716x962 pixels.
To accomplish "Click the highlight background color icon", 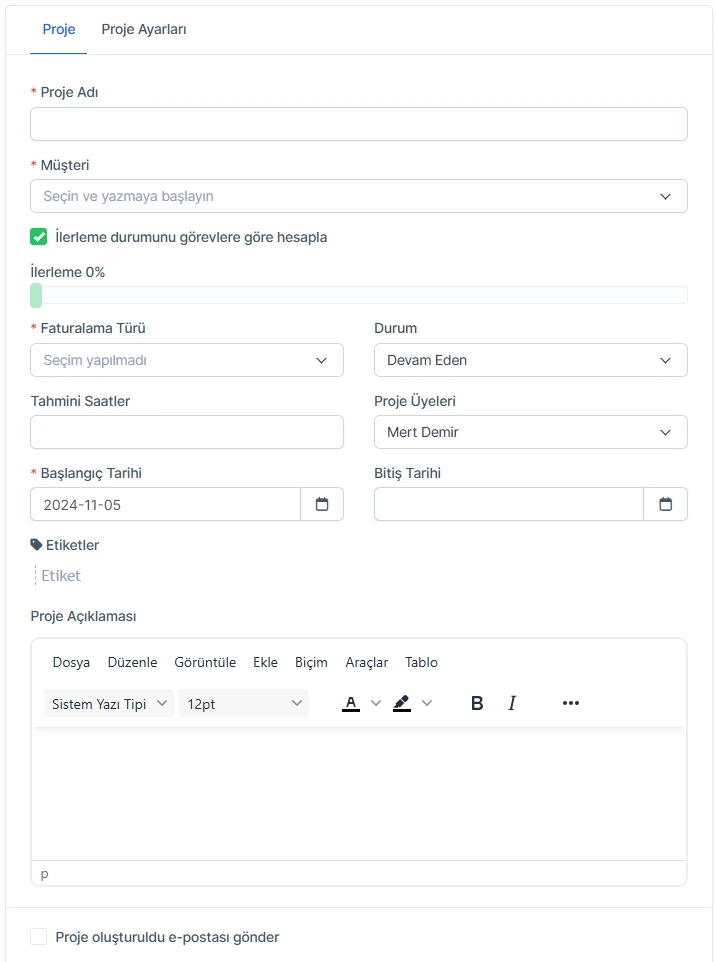I will [x=402, y=703].
